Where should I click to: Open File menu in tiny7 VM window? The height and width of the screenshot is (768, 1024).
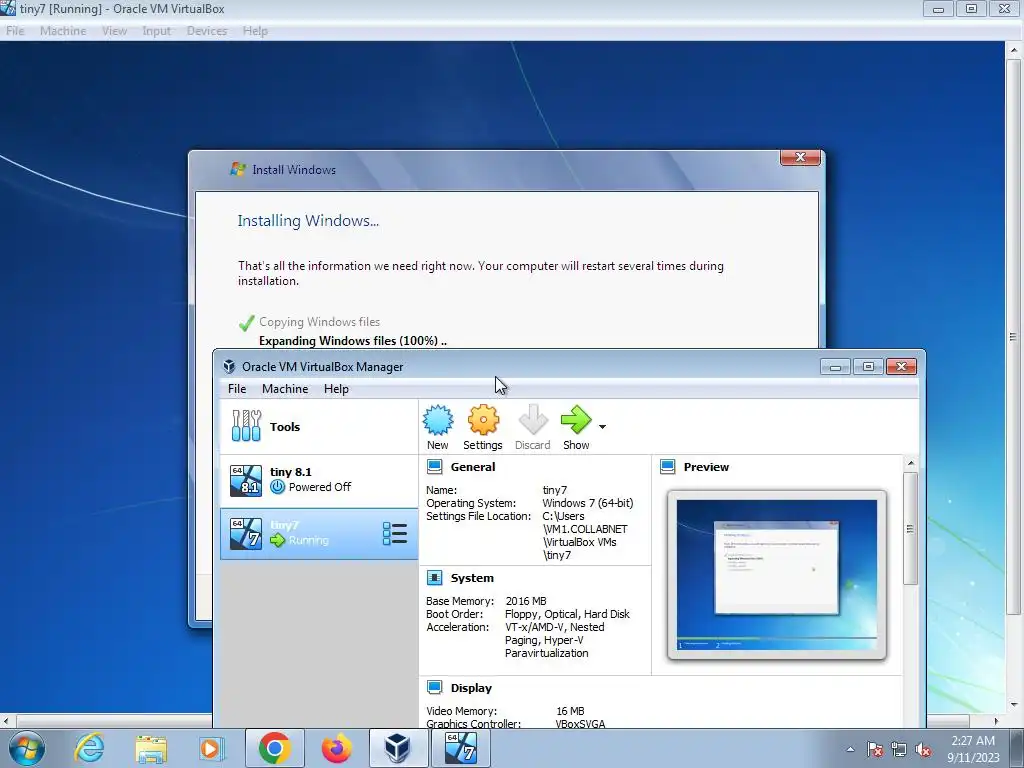(x=15, y=31)
